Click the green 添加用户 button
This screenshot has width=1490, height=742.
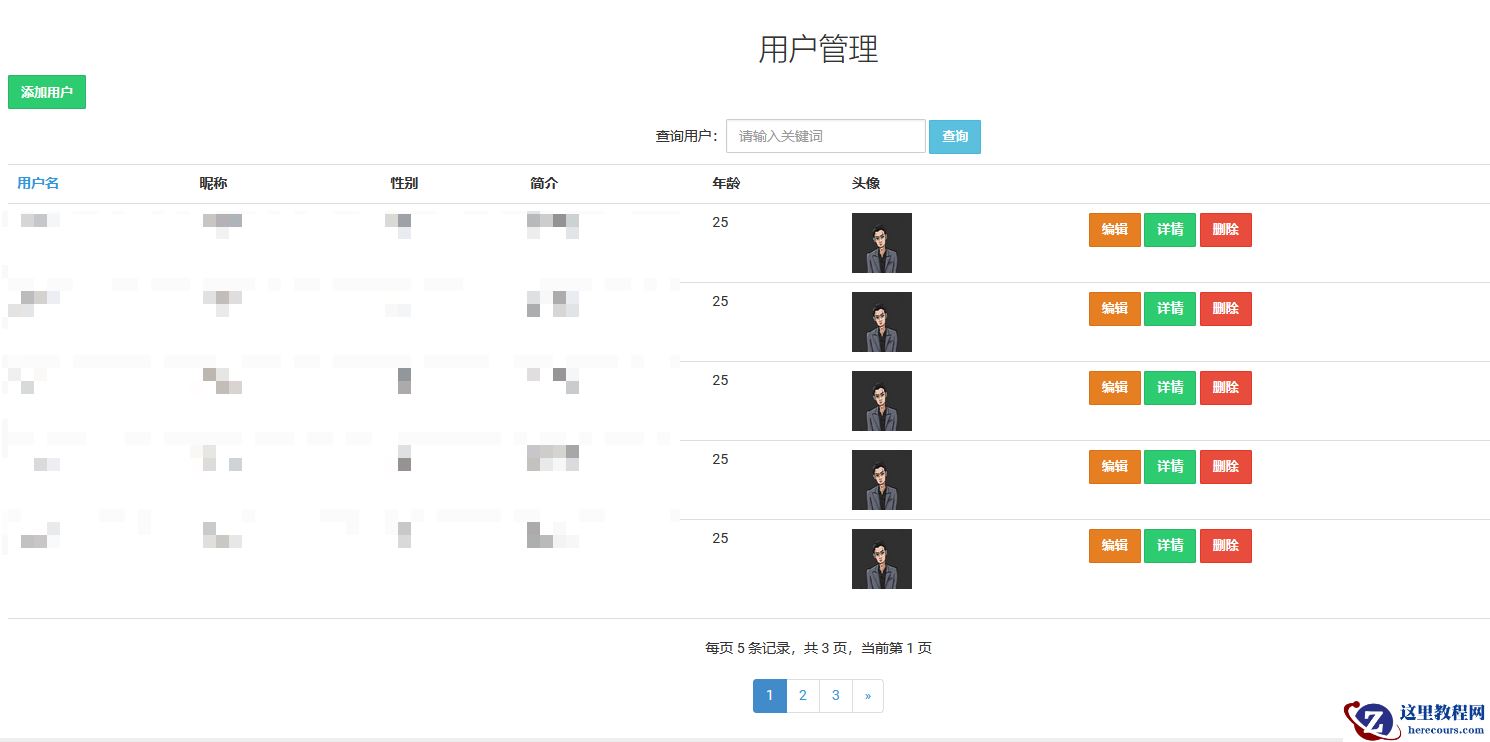point(47,92)
